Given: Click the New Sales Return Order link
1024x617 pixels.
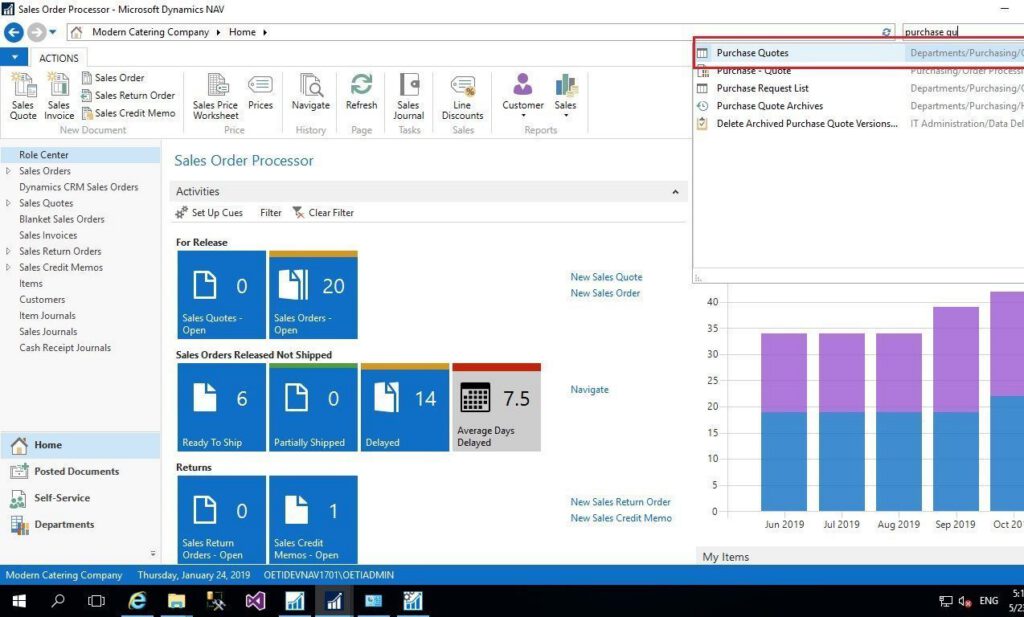Looking at the screenshot, I should [620, 502].
